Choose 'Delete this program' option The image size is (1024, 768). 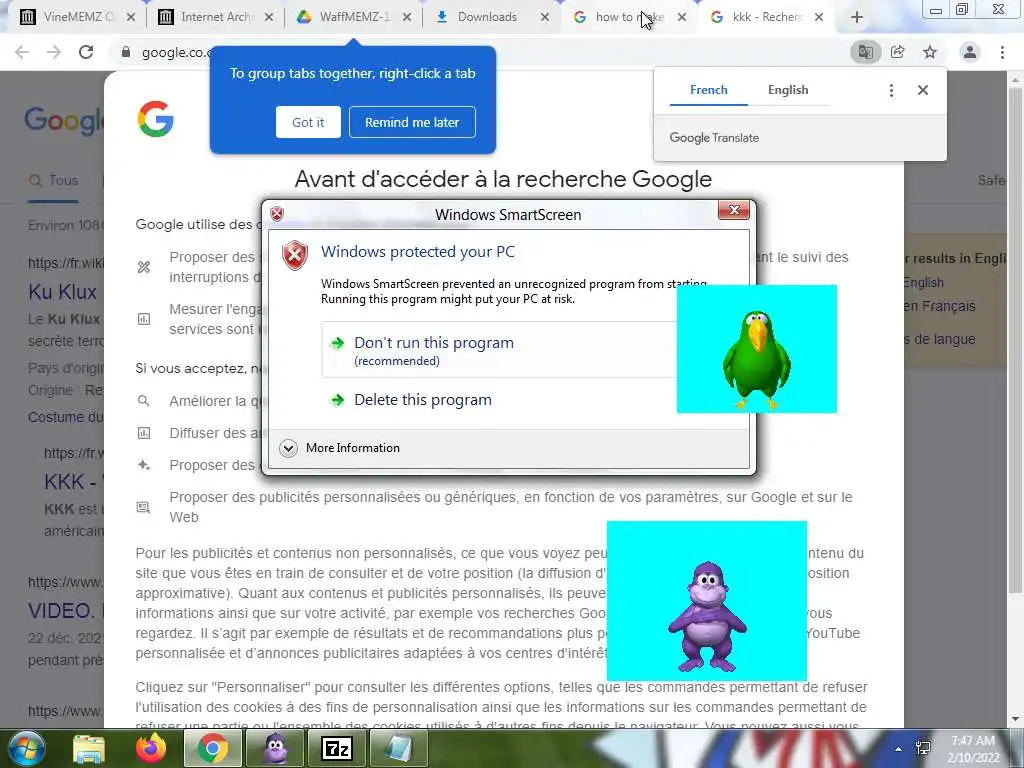[423, 400]
